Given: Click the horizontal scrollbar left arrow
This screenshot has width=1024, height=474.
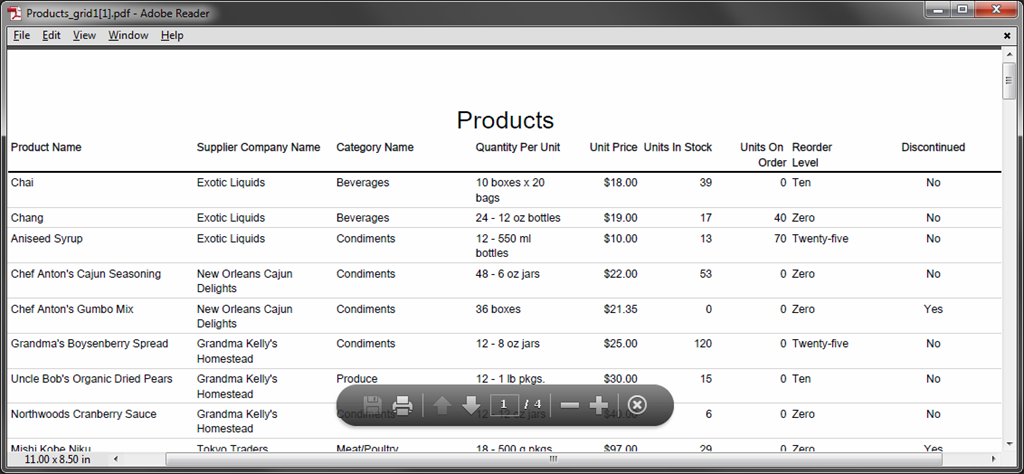Looking at the screenshot, I should (116, 459).
